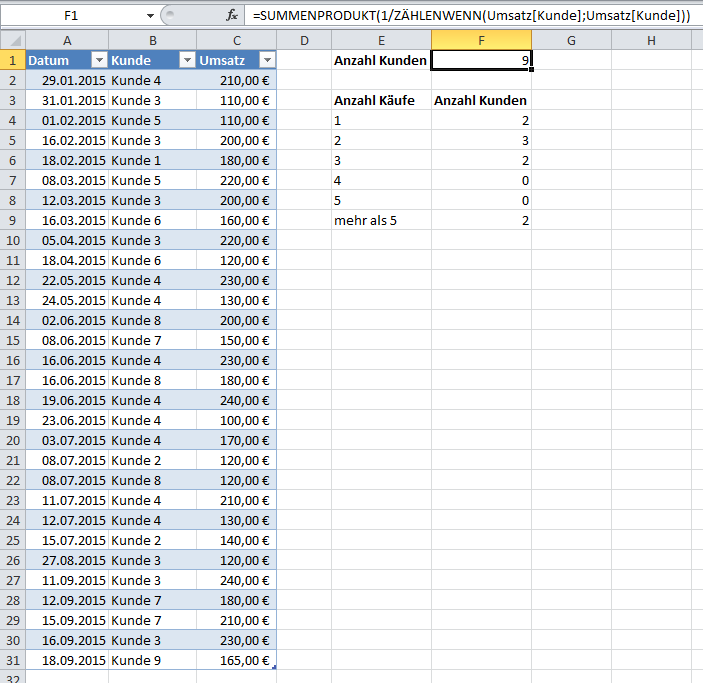Click the Kunde 6 cell in row 9

point(152,220)
